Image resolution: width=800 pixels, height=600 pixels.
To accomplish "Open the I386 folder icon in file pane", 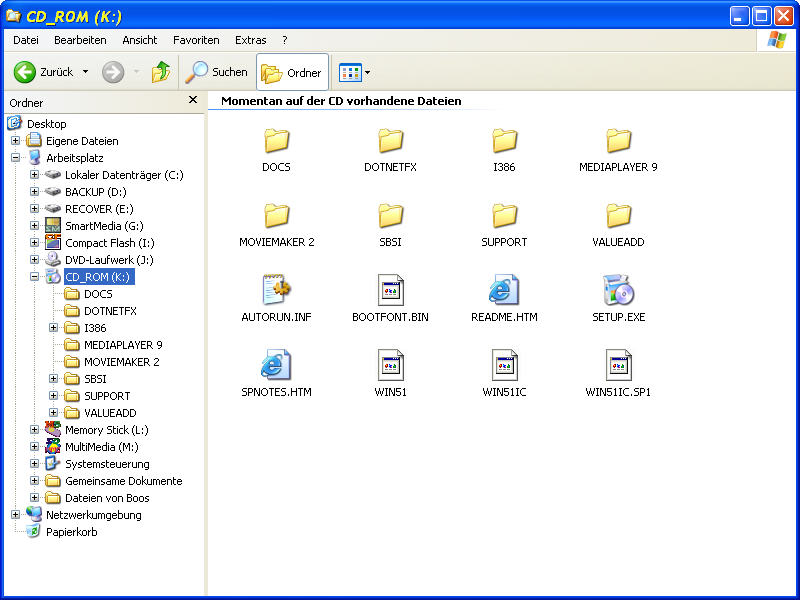I will [x=504, y=141].
